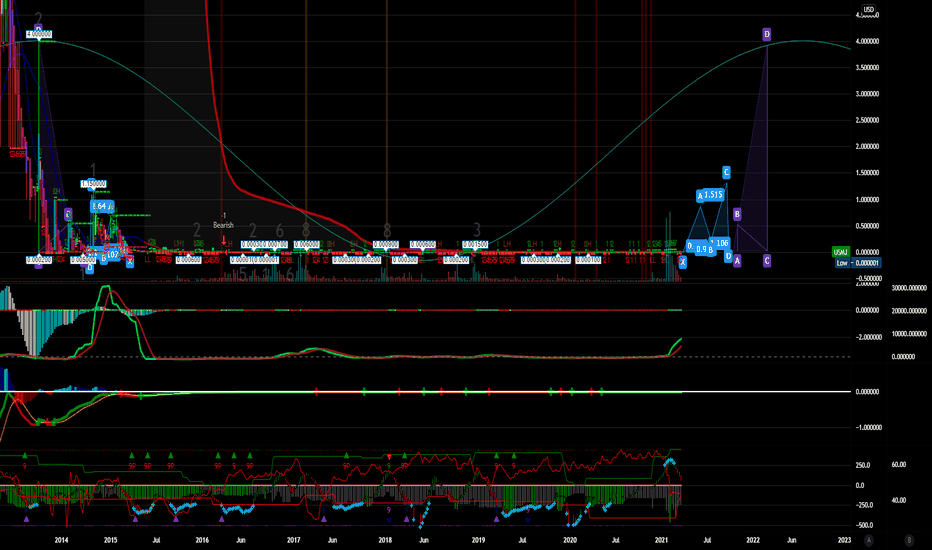Click the 2022 label on time axis
932x550 pixels.
[x=753, y=540]
